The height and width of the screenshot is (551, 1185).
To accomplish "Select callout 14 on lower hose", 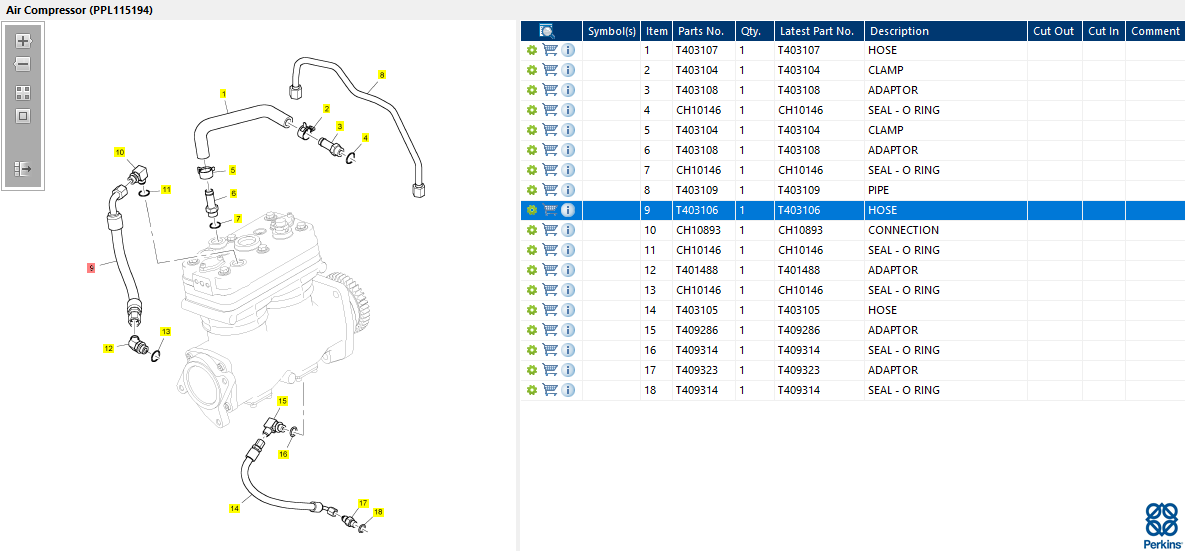I will click(234, 509).
